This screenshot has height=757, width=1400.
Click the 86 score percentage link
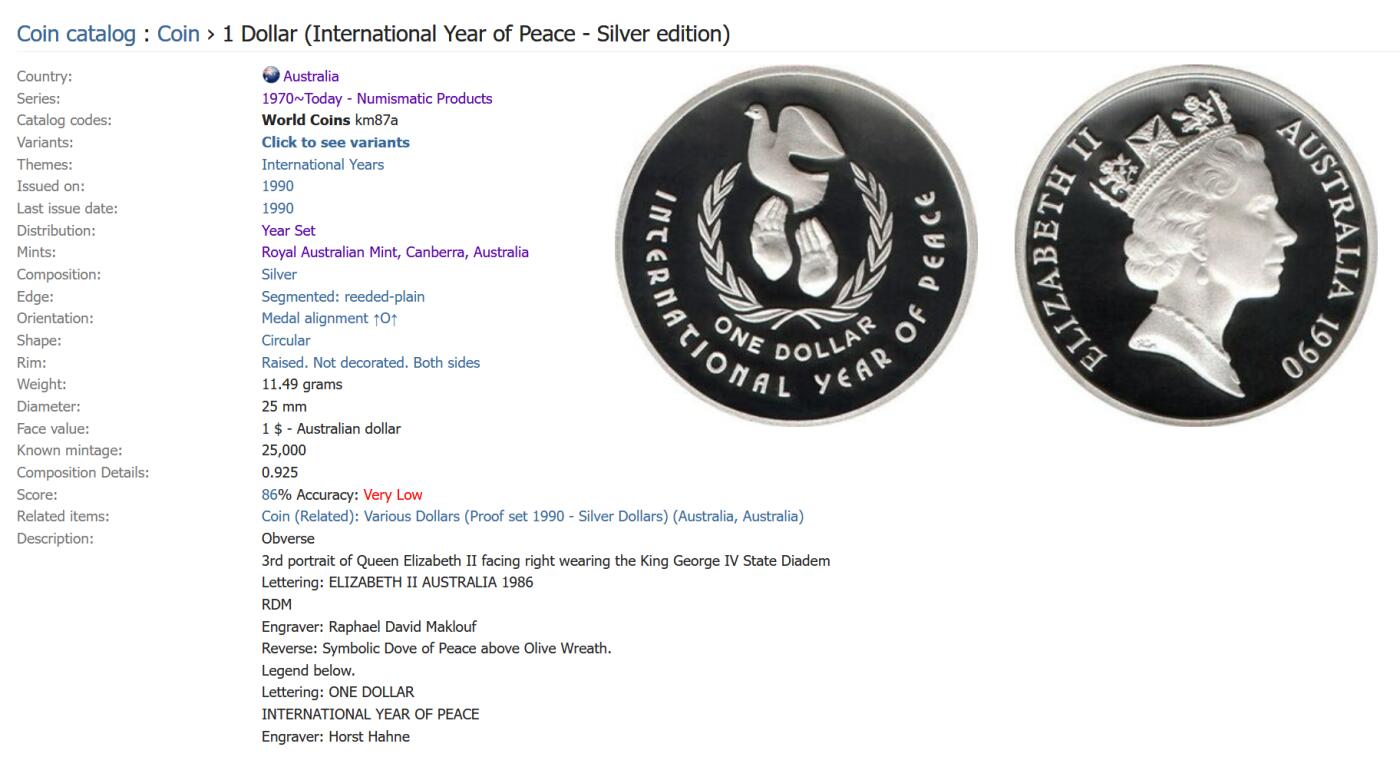(270, 494)
